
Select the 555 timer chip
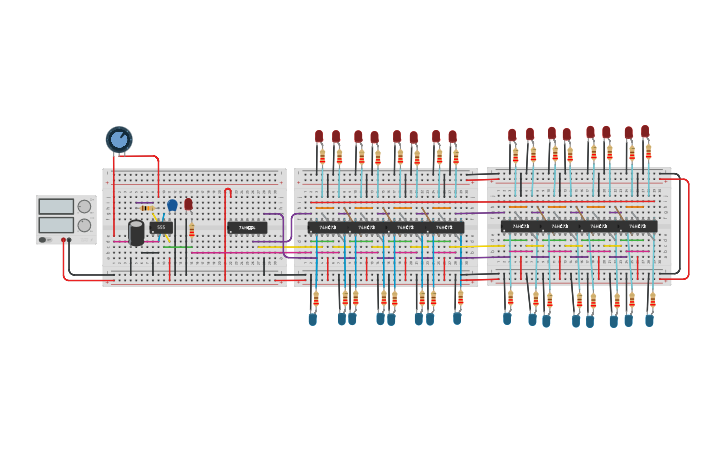[161, 227]
